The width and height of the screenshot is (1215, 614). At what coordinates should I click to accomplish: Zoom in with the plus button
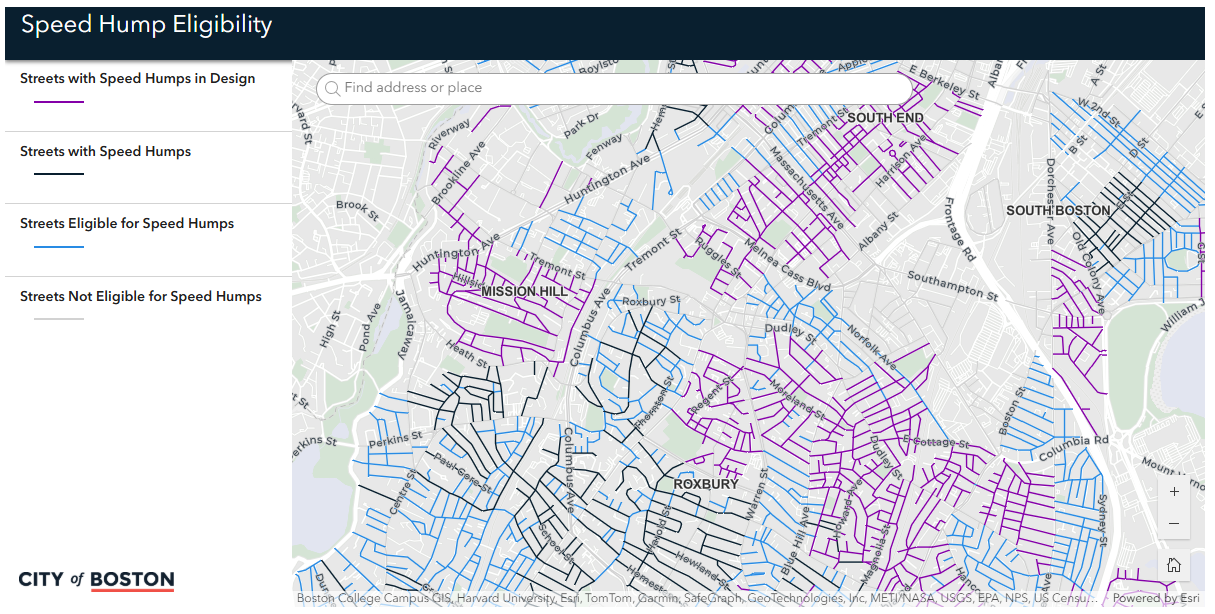point(1174,492)
